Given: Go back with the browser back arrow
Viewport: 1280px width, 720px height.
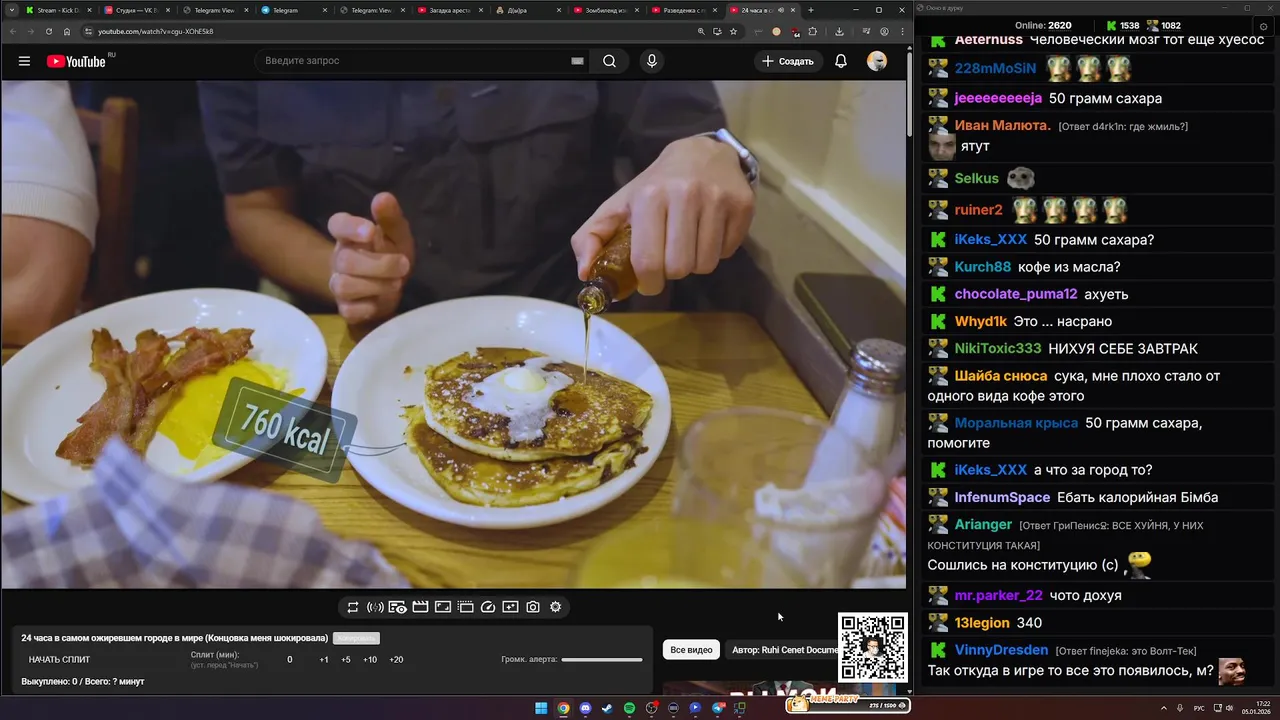Looking at the screenshot, I should coord(12,31).
